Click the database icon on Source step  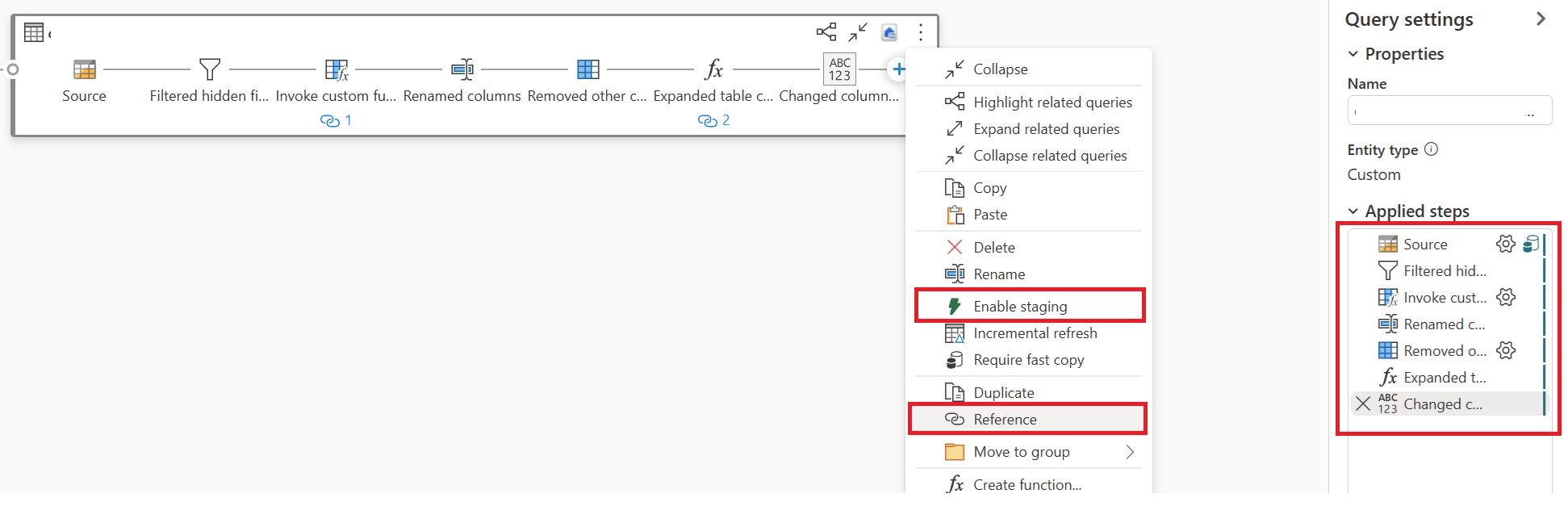[1530, 244]
